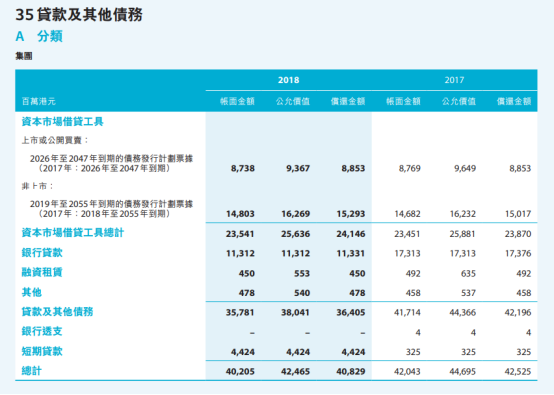
Task: Select the 銀行透支 row label
Action: click(42, 331)
